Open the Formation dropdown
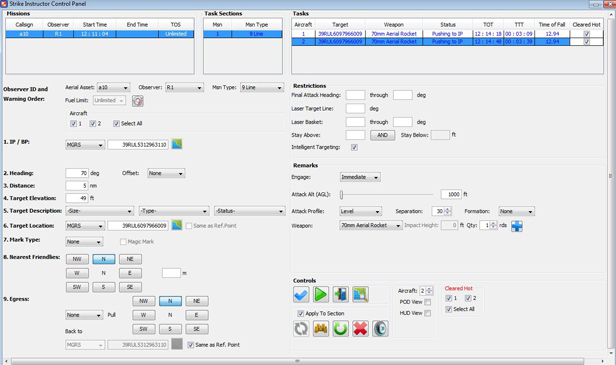Viewport: 616px width, 365px height. (516, 211)
